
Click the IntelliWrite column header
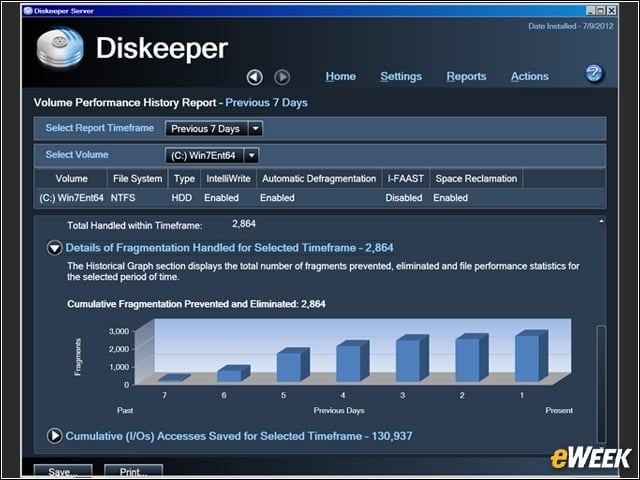229,179
